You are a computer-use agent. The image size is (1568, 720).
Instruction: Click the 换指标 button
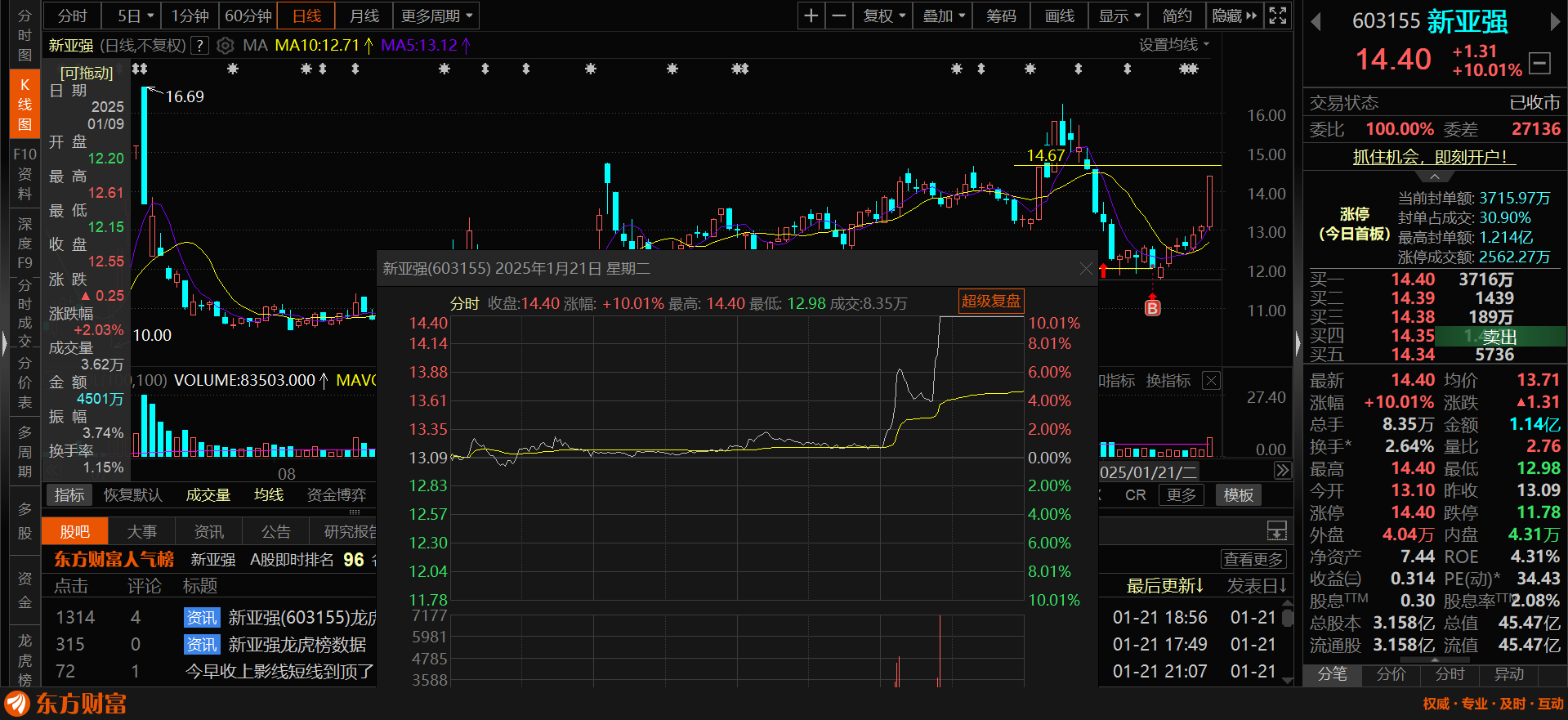tap(1168, 381)
